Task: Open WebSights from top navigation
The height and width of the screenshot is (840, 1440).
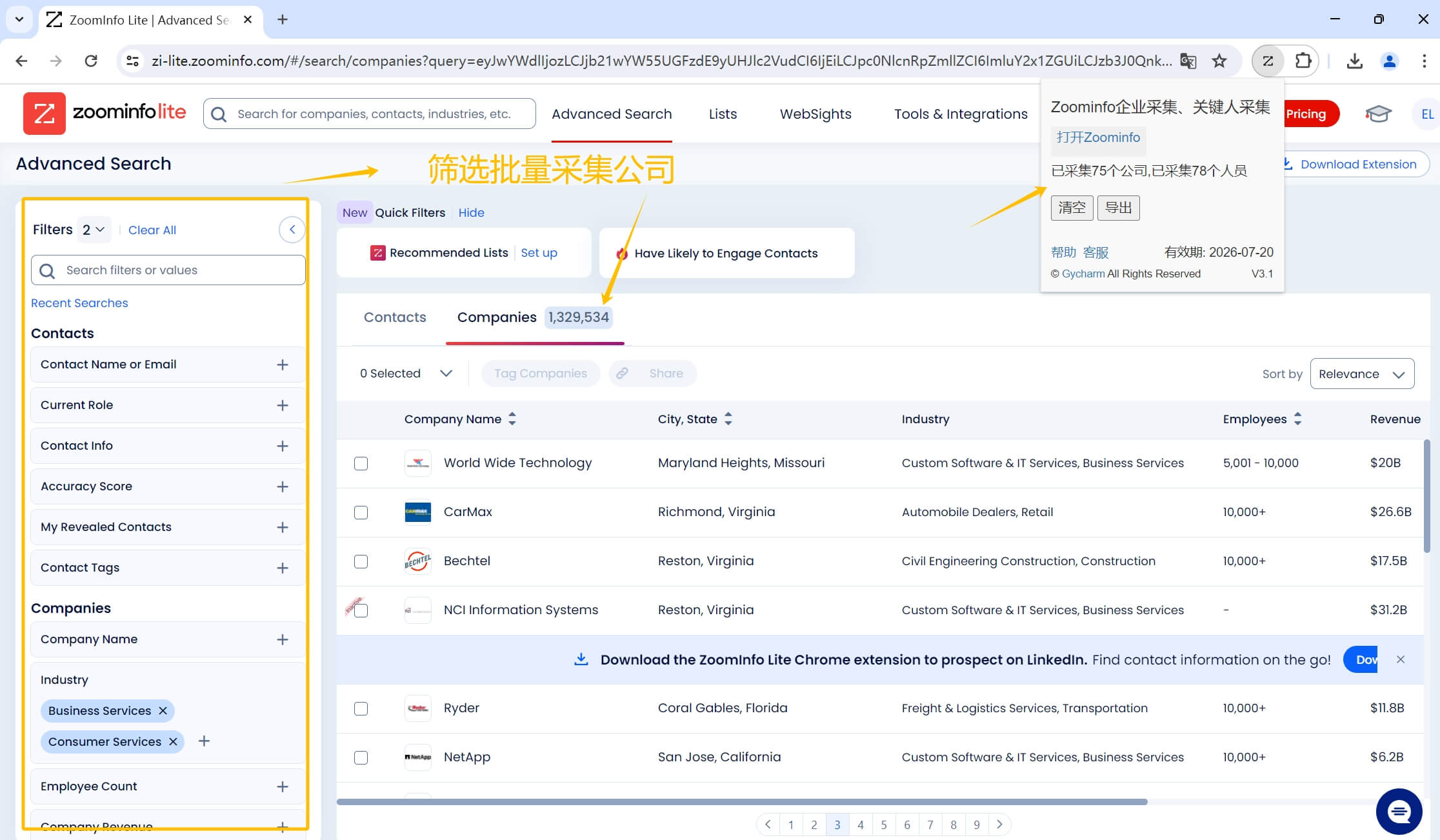Action: [x=815, y=114]
